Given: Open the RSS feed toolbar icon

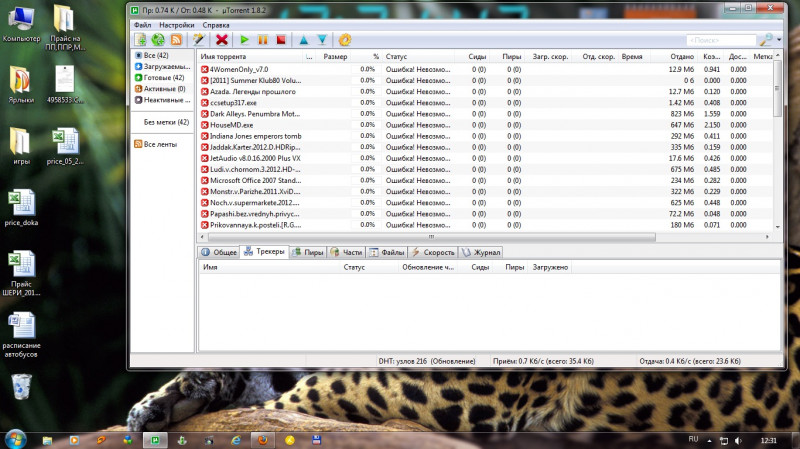Looking at the screenshot, I should click(x=176, y=40).
